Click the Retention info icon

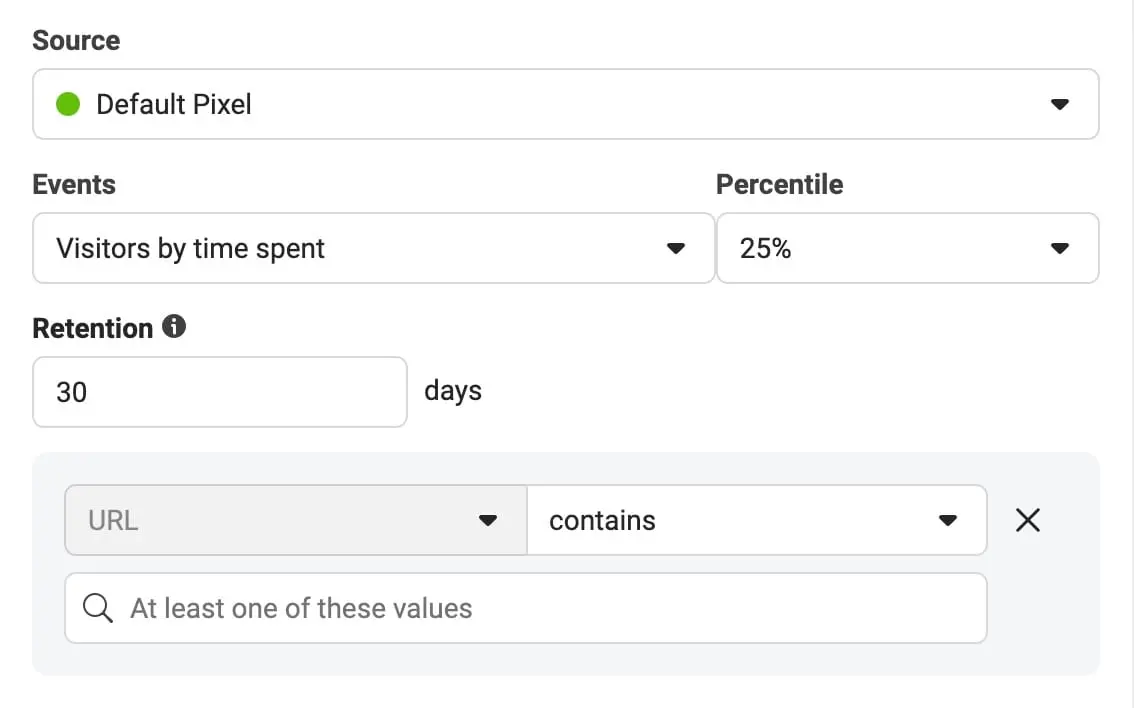(174, 327)
